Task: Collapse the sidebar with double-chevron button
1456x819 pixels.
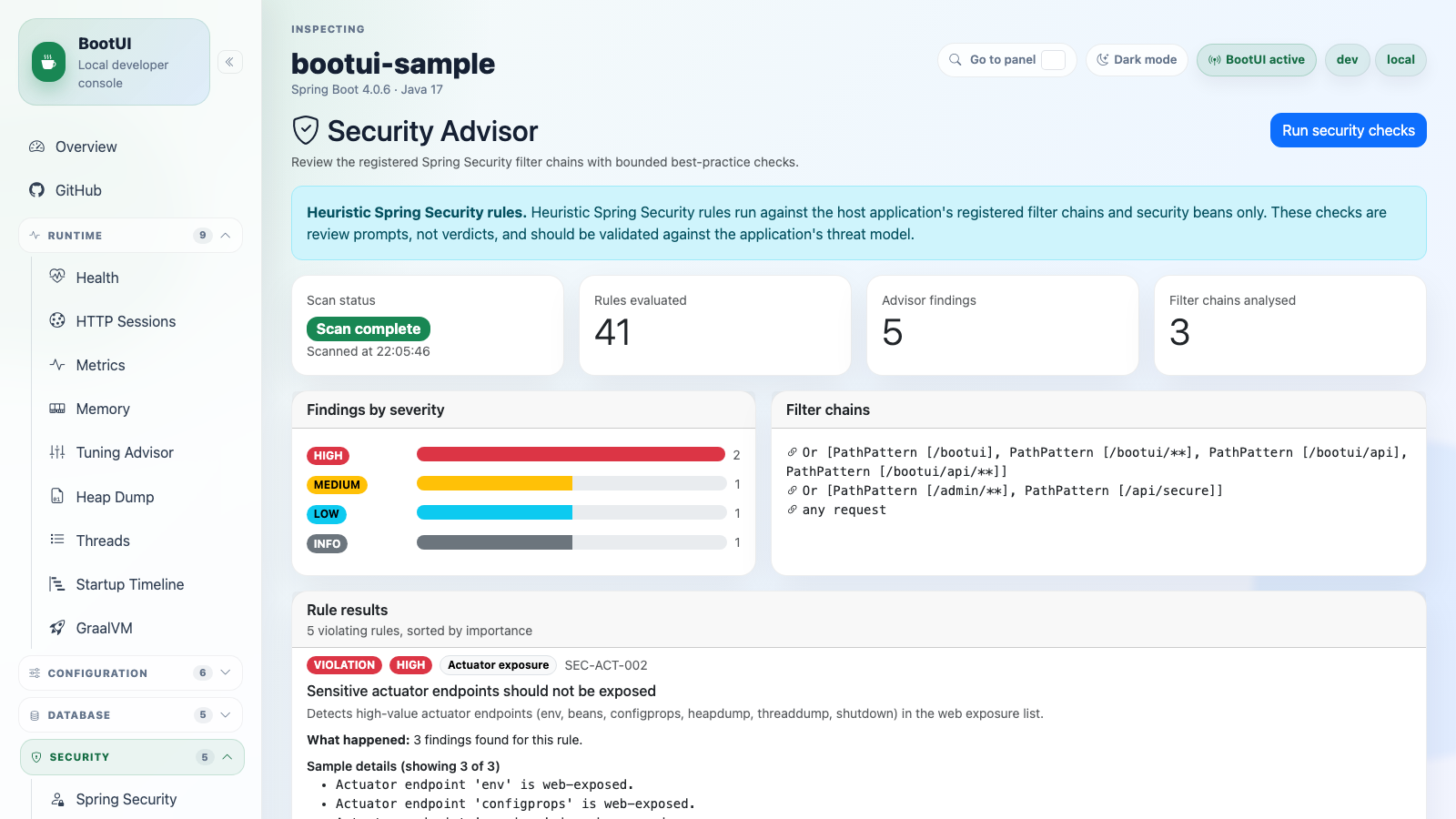Action: [x=230, y=62]
